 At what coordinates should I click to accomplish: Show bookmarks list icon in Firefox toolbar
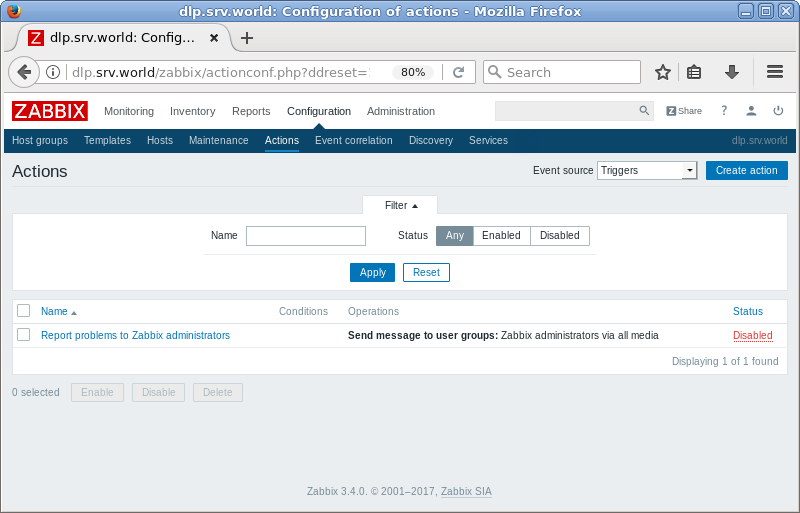point(693,72)
